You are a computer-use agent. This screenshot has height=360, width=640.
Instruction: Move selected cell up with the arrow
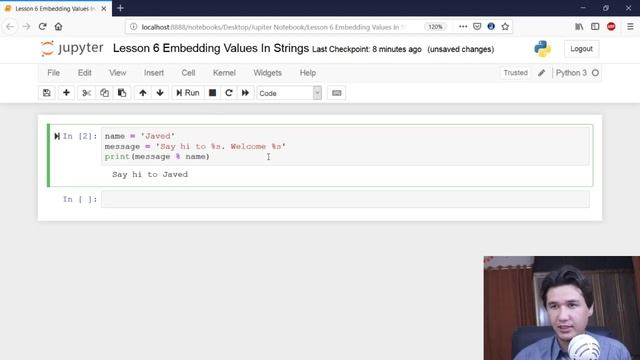coord(143,93)
